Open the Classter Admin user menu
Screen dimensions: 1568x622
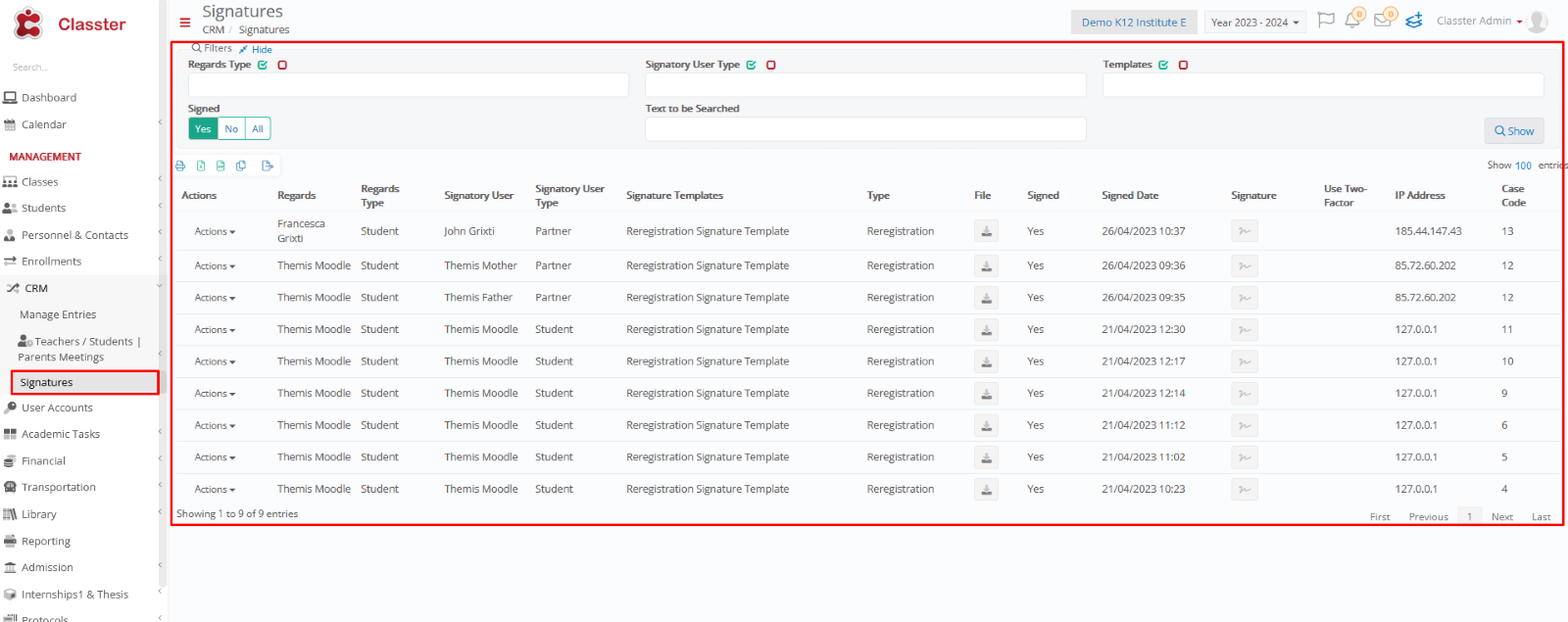point(1480,21)
